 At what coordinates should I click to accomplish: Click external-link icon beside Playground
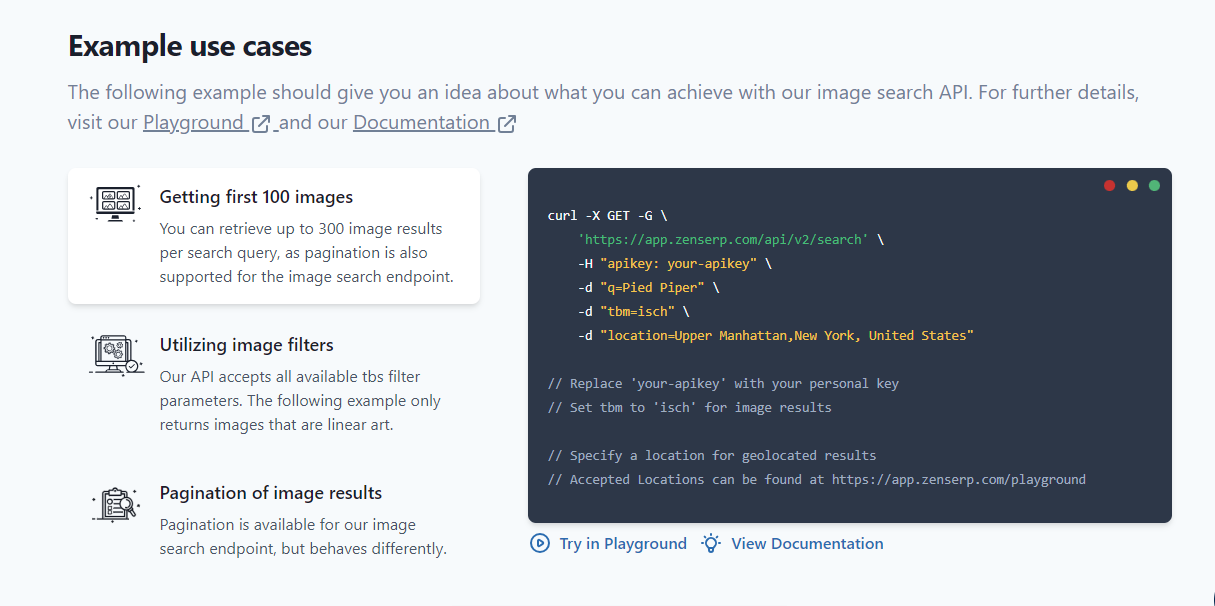point(261,124)
